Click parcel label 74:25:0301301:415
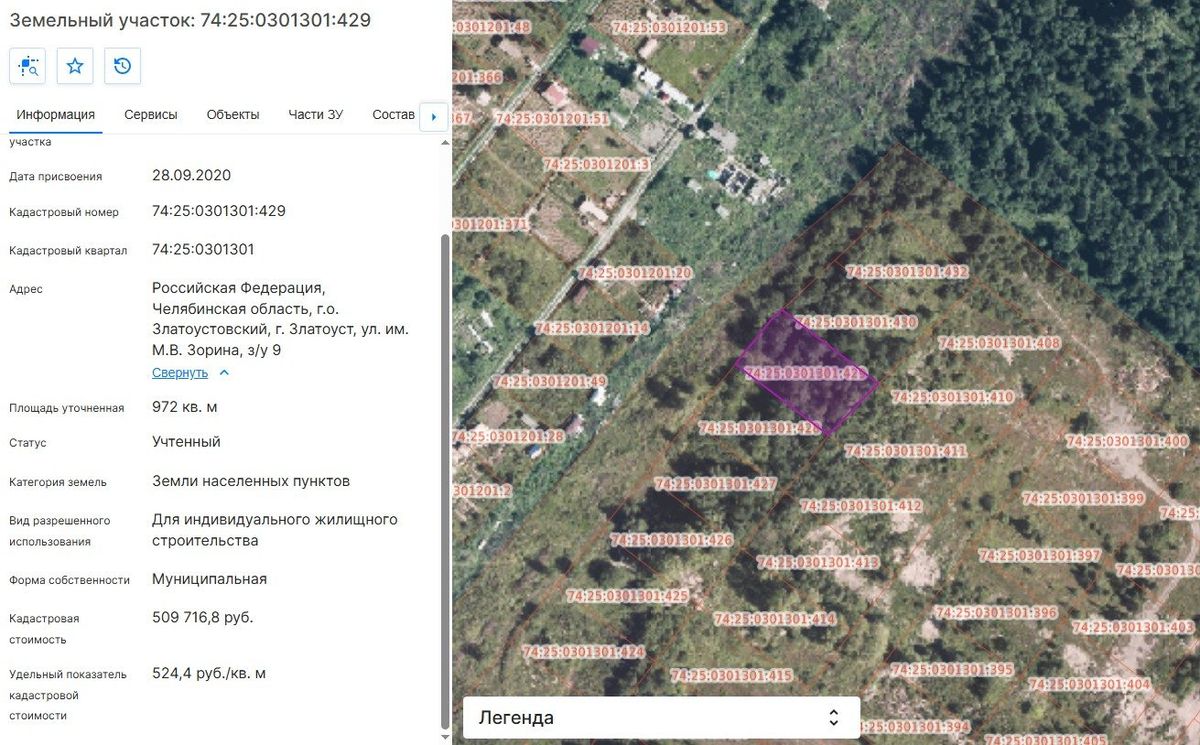 731,676
